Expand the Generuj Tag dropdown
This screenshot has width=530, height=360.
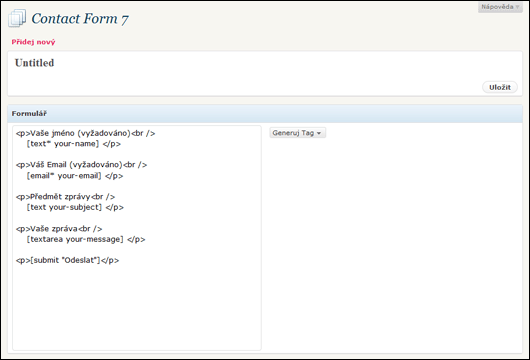(297, 133)
